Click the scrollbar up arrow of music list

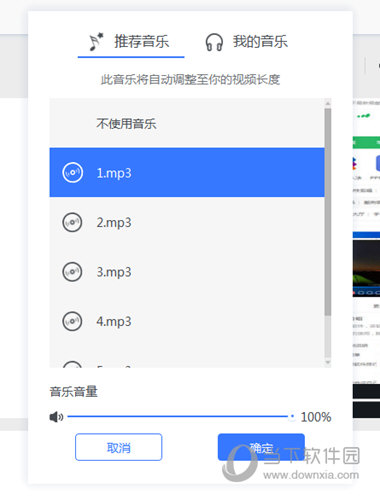328,102
